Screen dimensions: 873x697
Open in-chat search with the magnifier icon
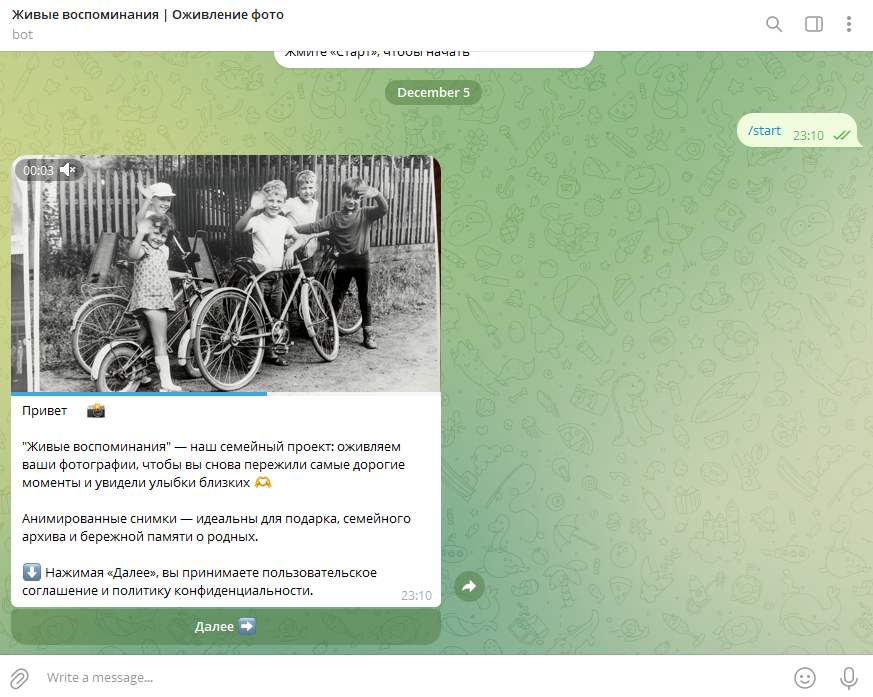point(773,24)
